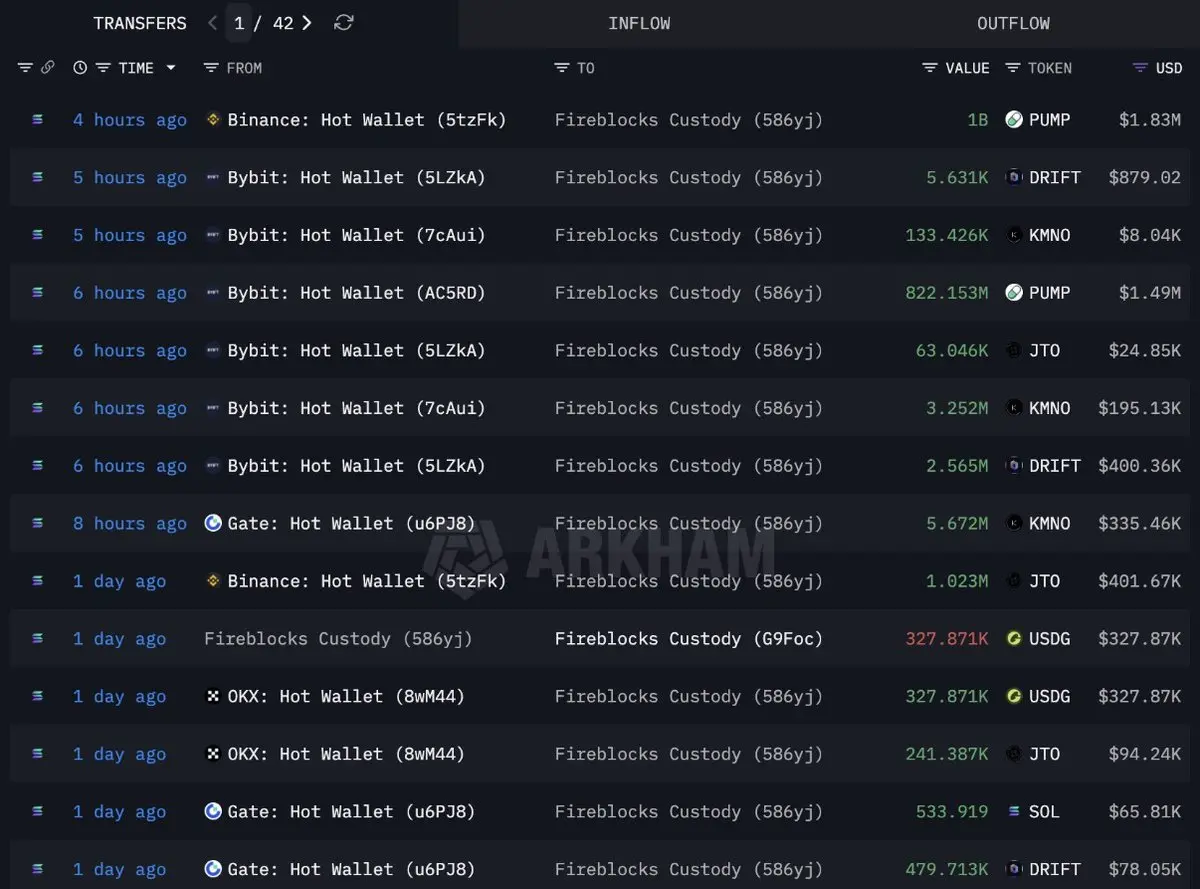This screenshot has height=889, width=1200.
Task: Go to next transfers page
Action: click(306, 23)
